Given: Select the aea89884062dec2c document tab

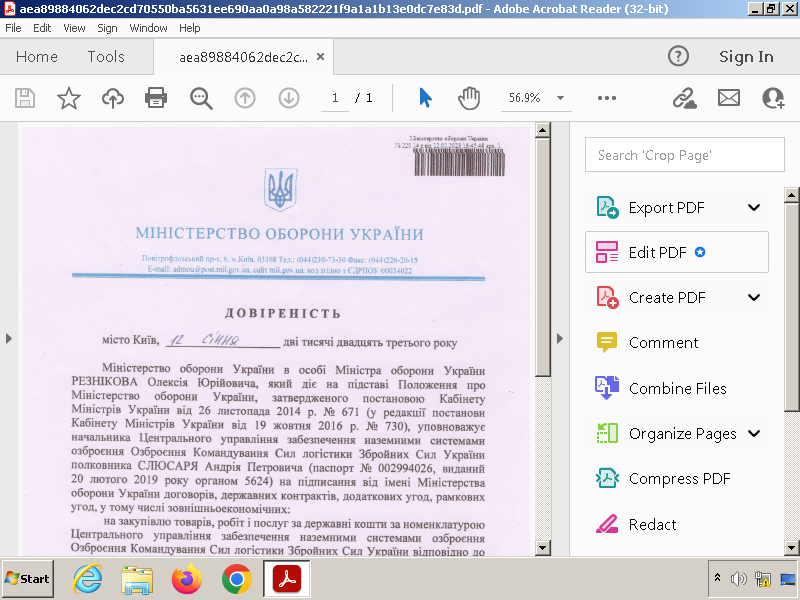Looking at the screenshot, I should [243, 57].
